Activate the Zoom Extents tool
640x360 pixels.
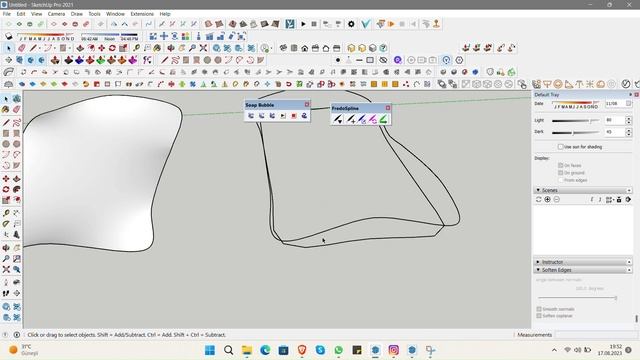pos(203,48)
